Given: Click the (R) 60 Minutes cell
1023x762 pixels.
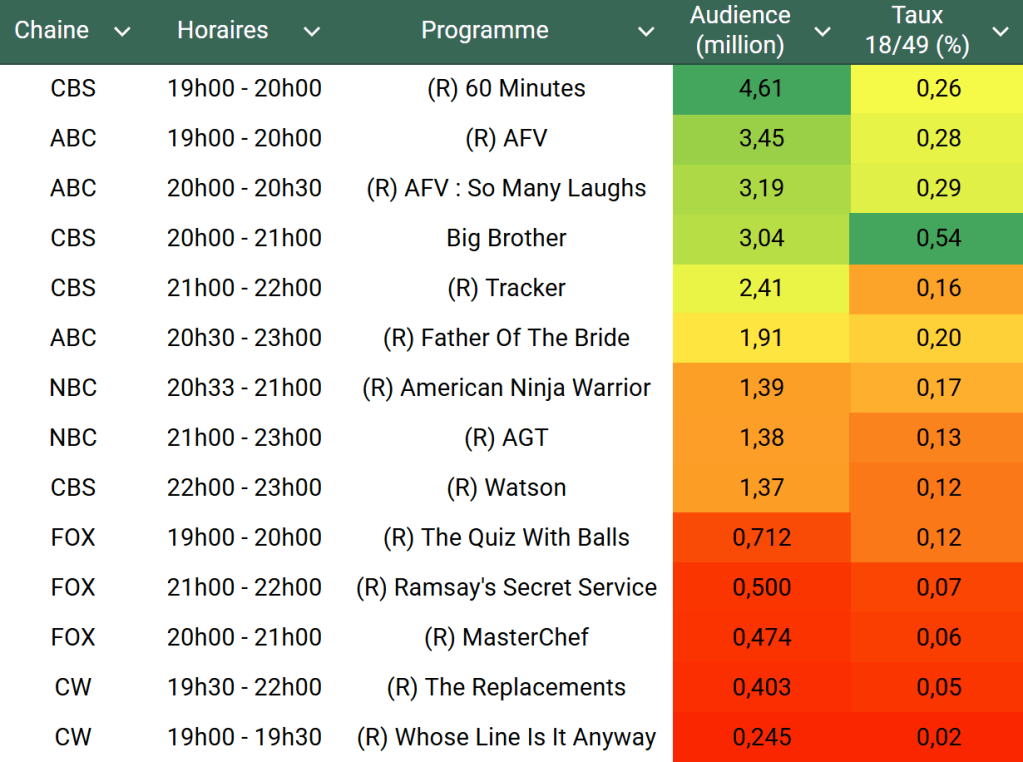Looking at the screenshot, I should (506, 88).
